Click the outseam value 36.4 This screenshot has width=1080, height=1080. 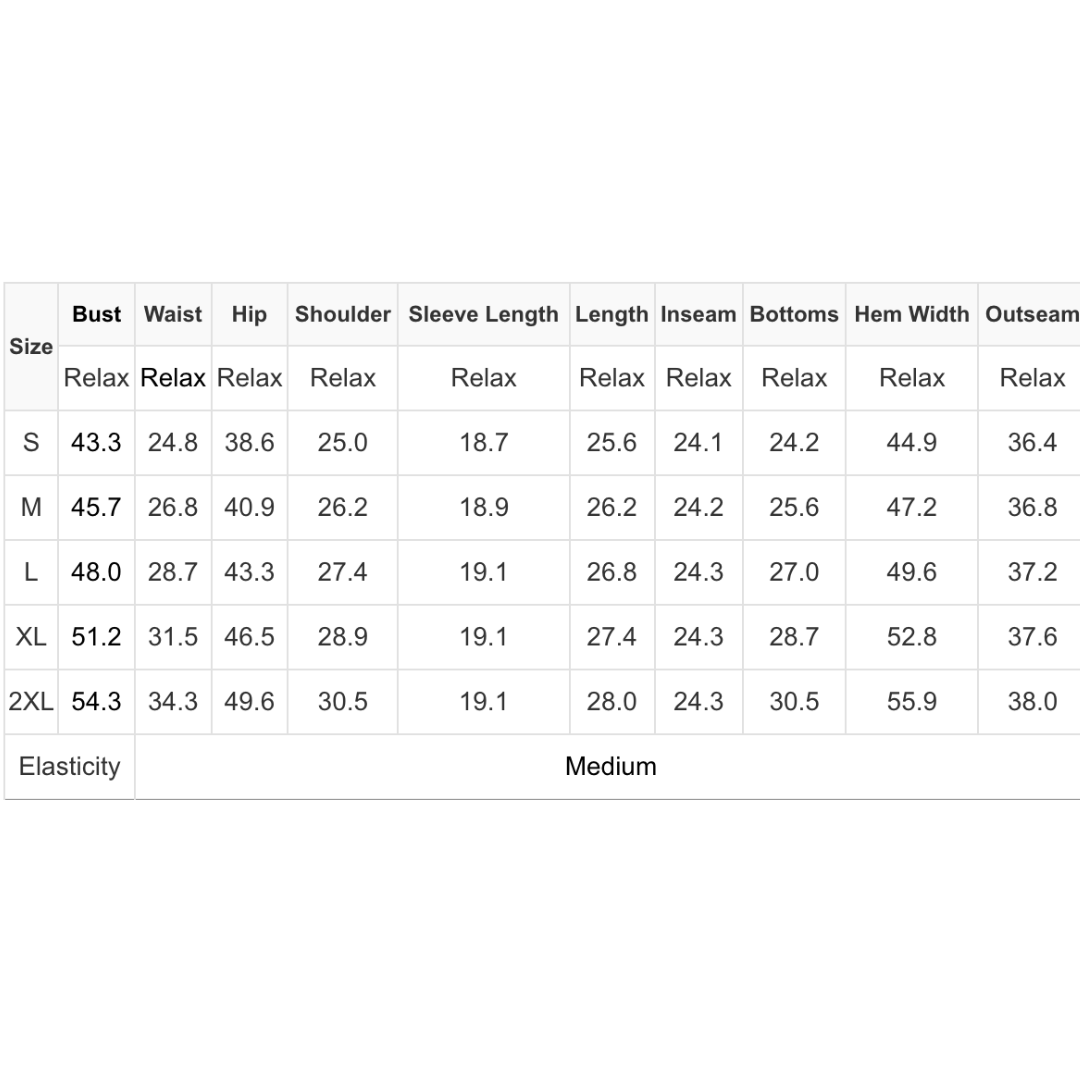1031,442
